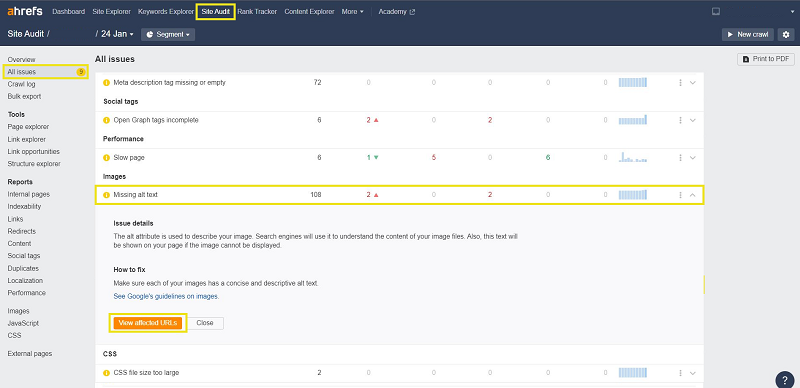Open the More menu in top navigation
Viewport: 800px width, 388px height.
[353, 12]
